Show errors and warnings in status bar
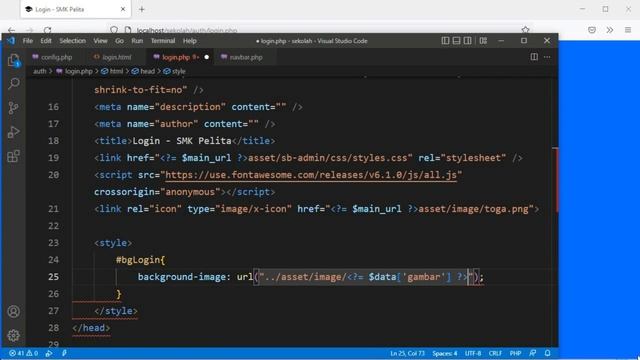This screenshot has width=640, height=360. tap(24, 353)
